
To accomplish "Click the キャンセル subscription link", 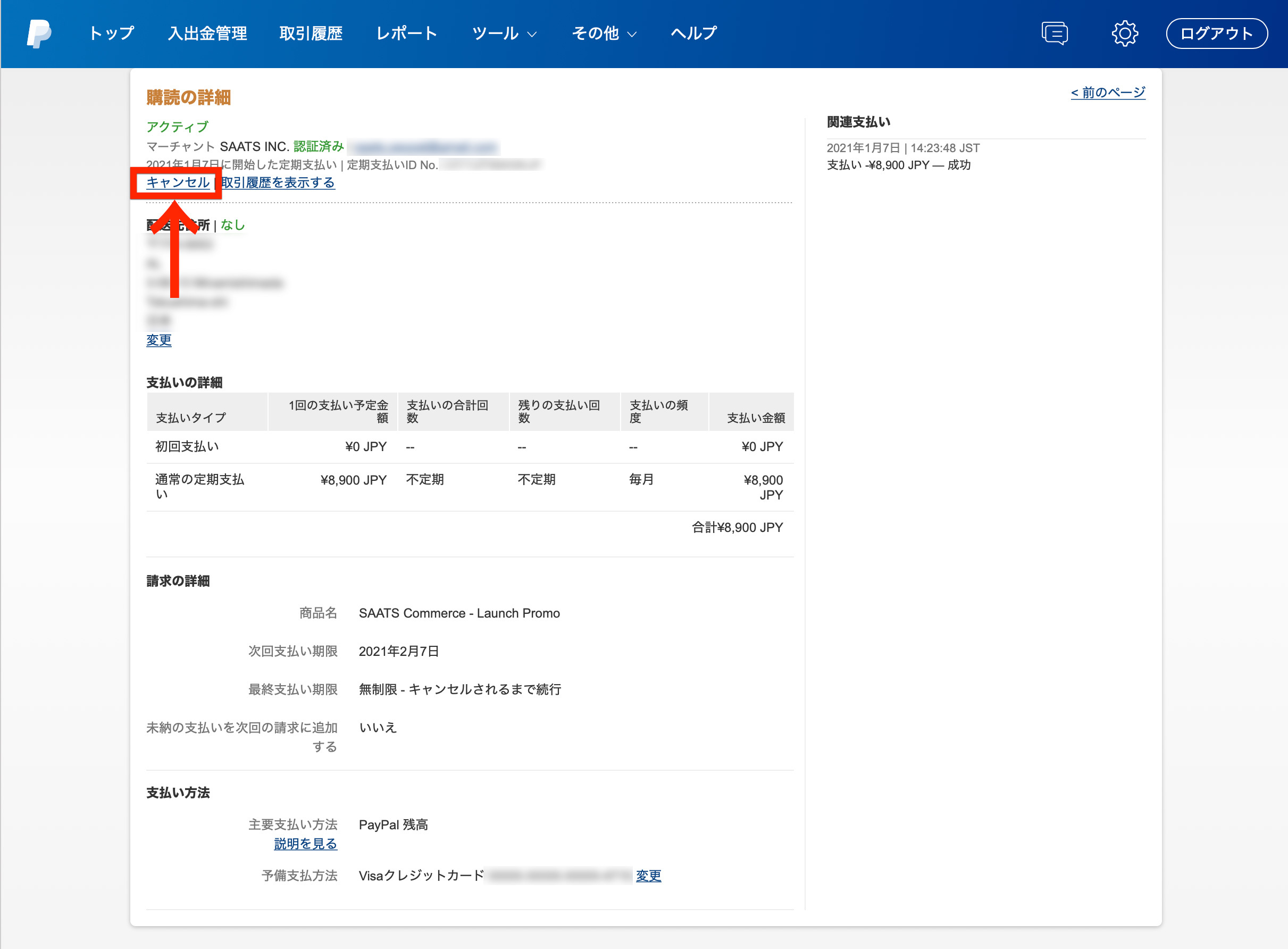I will (x=178, y=182).
